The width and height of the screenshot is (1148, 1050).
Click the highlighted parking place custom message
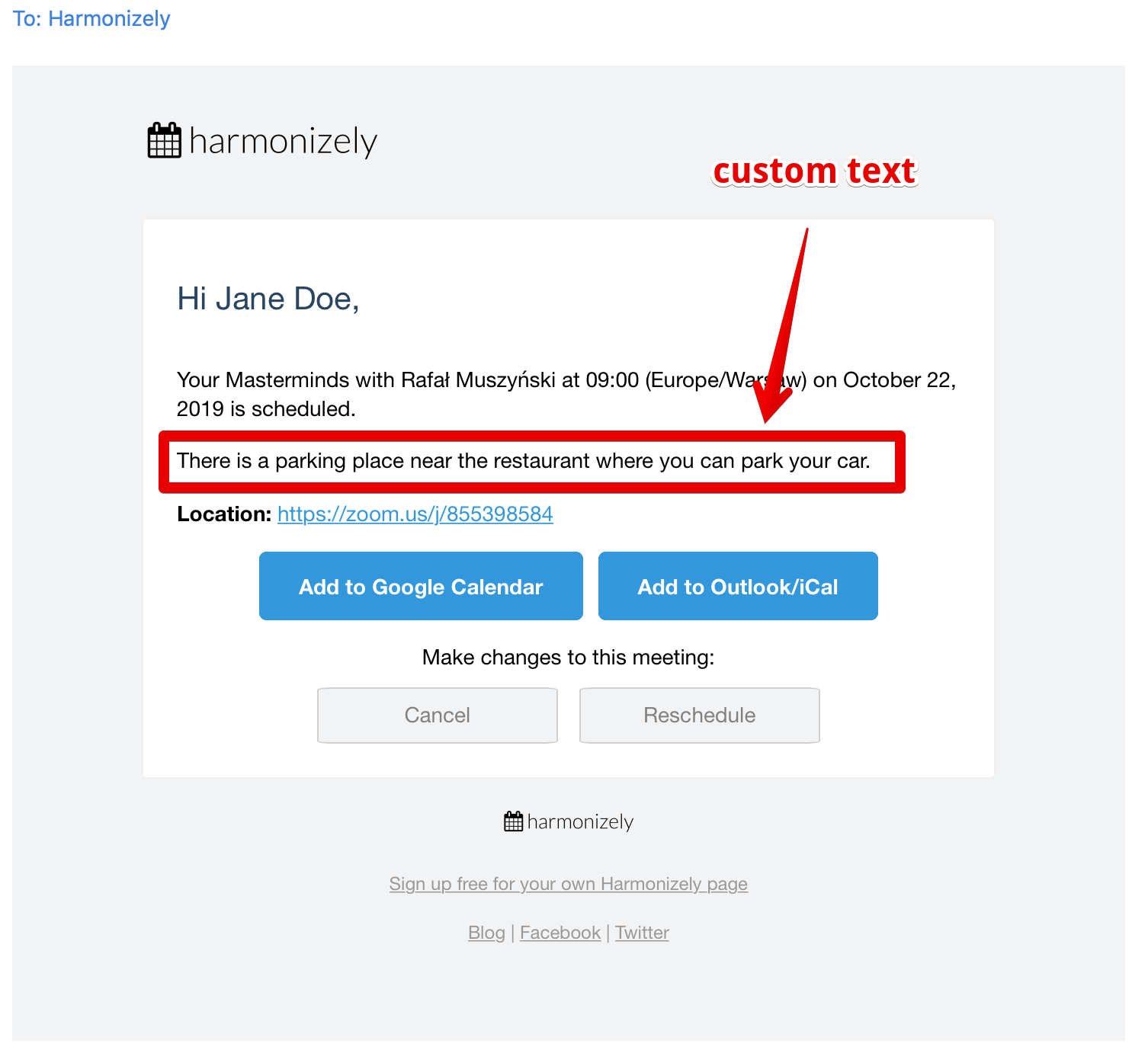pos(524,461)
